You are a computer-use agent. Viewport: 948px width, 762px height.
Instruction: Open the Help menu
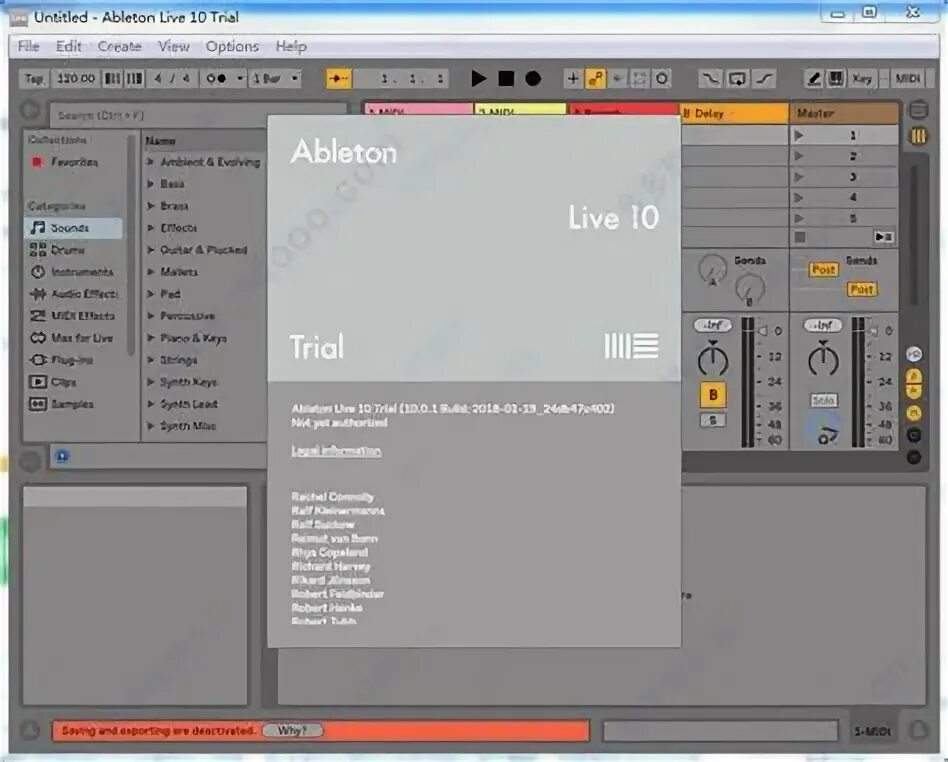point(291,47)
